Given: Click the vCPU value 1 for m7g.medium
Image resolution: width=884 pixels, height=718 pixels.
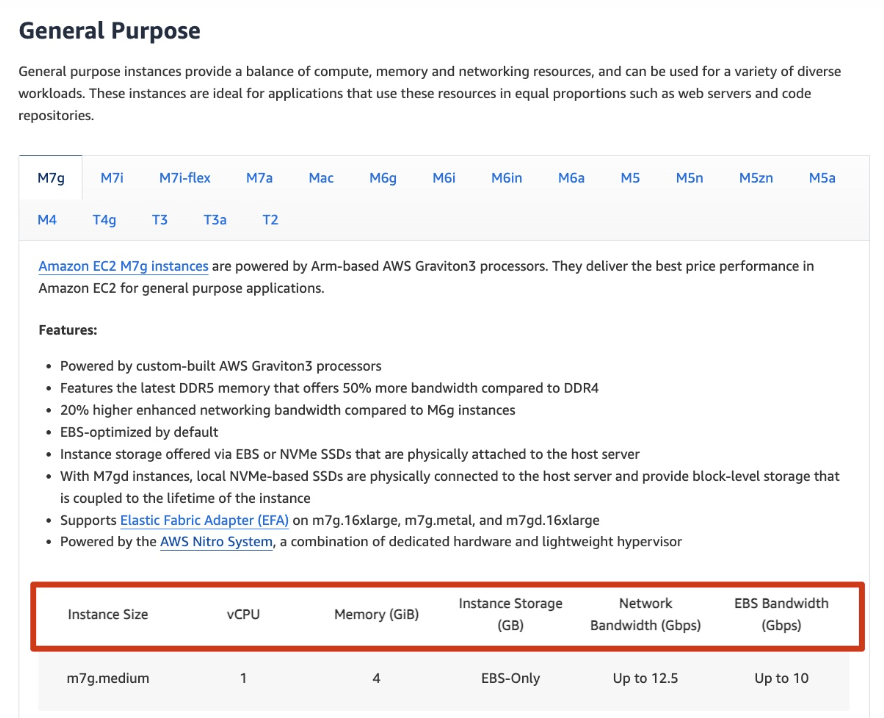Looking at the screenshot, I should (244, 678).
